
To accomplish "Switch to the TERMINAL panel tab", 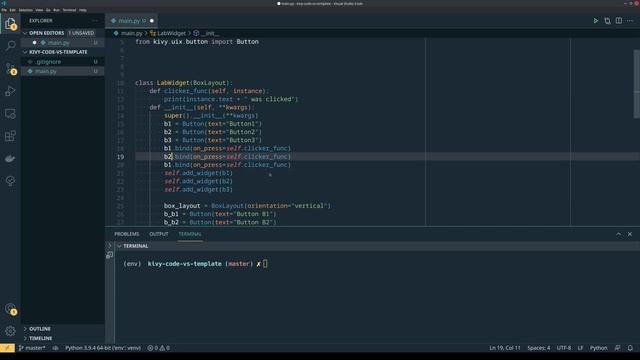I will click(190, 234).
